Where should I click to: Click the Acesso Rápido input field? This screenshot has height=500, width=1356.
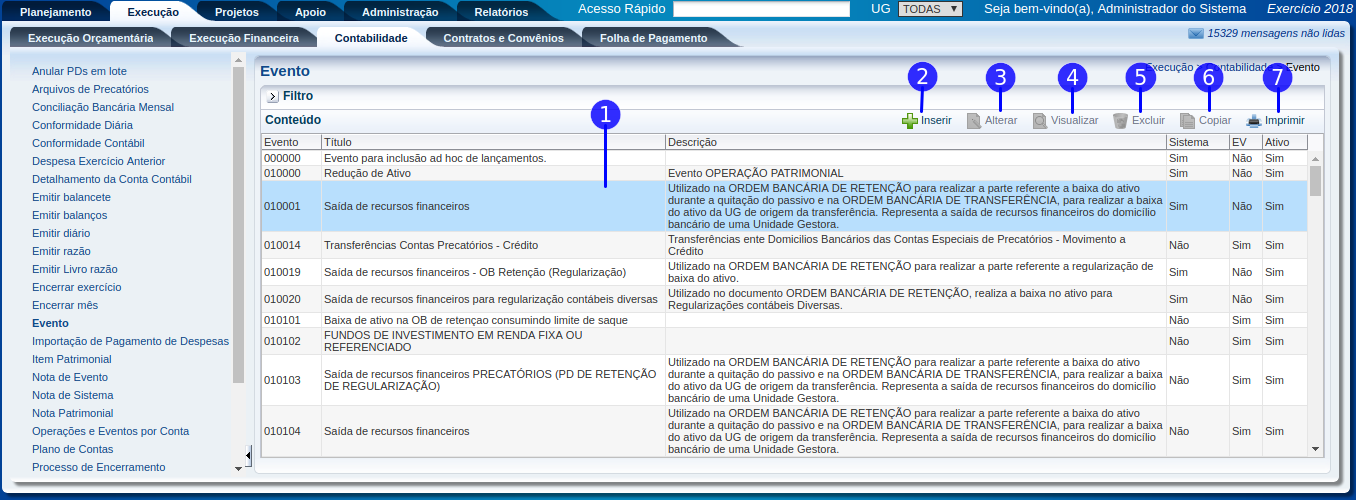[x=759, y=10]
